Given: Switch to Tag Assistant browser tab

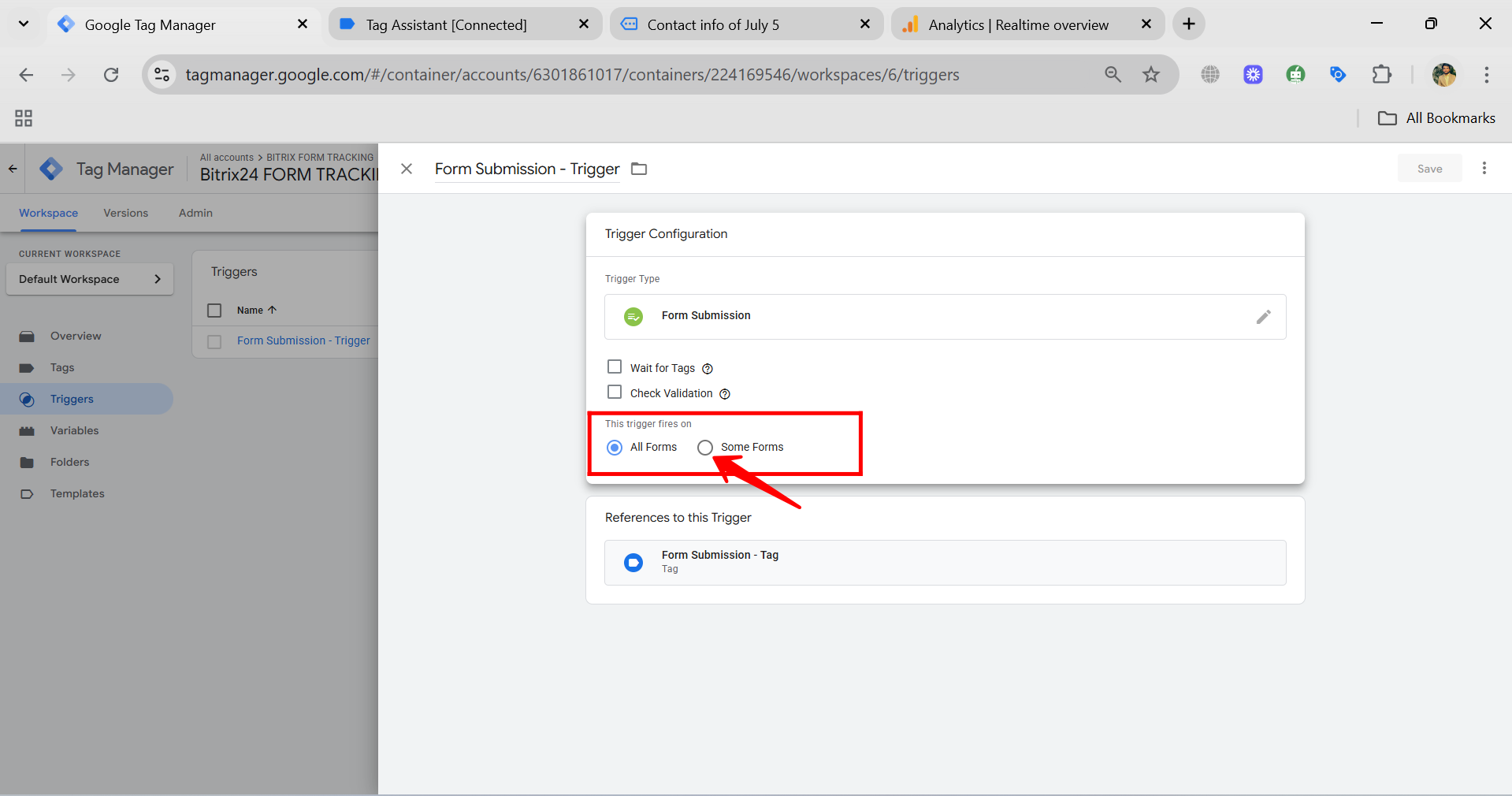Looking at the screenshot, I should tap(465, 24).
